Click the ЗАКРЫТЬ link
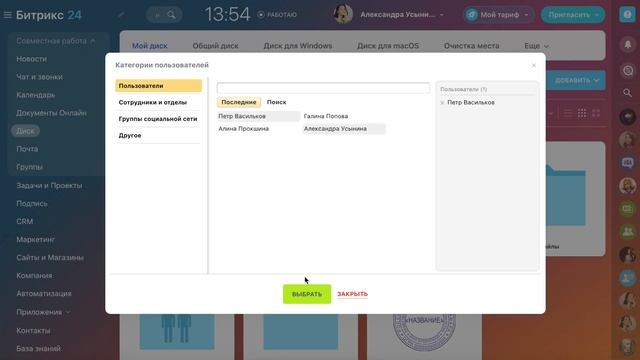This screenshot has height=360, width=640. (x=352, y=294)
